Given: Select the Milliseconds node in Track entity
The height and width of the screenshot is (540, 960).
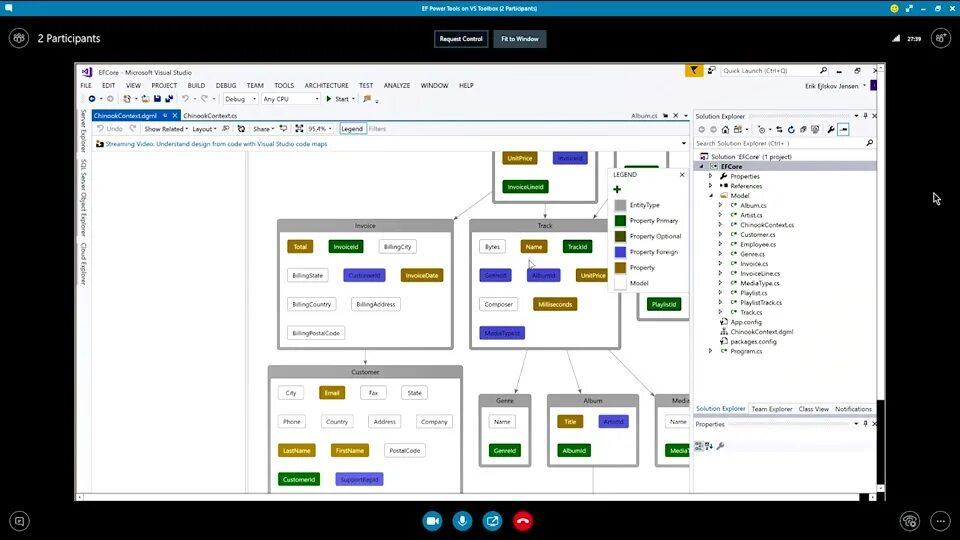Looking at the screenshot, I should pos(555,304).
